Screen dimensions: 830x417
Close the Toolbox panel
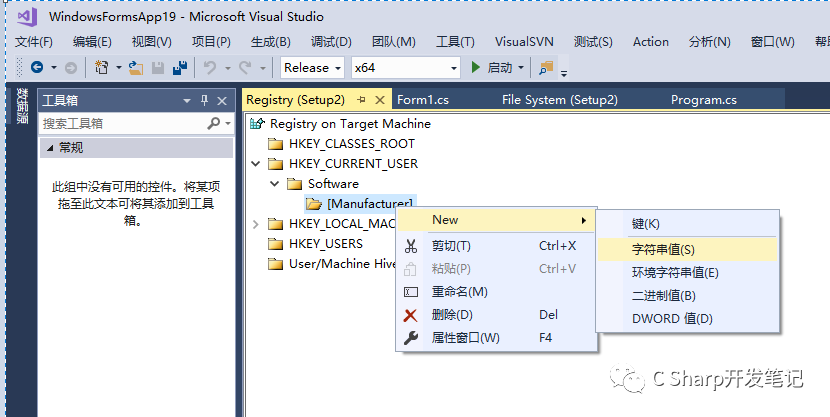[222, 101]
